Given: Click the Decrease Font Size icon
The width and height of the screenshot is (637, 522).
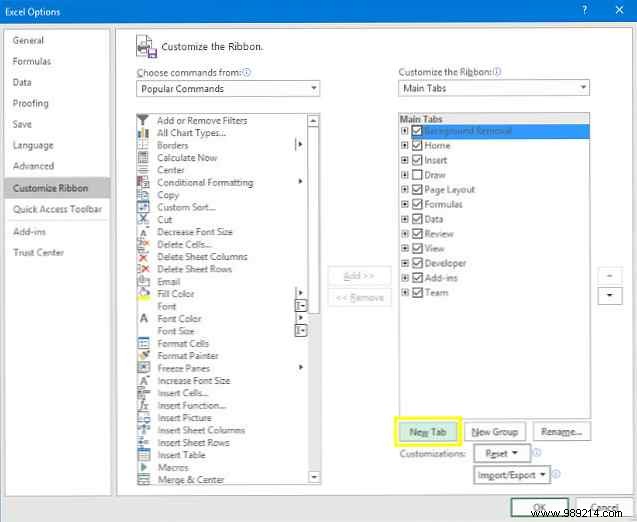Looking at the screenshot, I should (x=143, y=232).
